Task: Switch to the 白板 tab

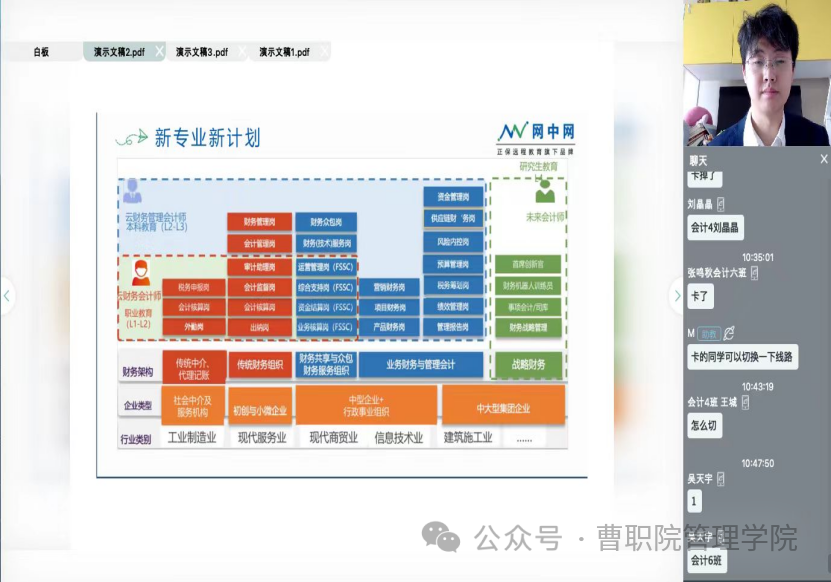Action: (x=41, y=52)
